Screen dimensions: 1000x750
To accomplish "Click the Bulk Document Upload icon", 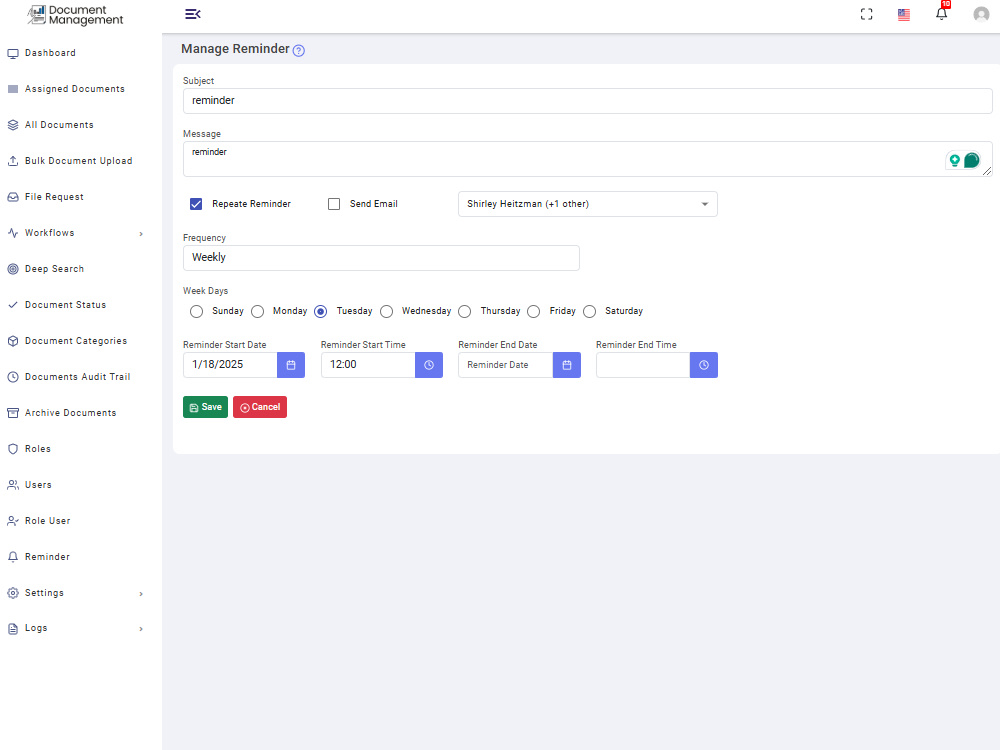I will [x=13, y=161].
